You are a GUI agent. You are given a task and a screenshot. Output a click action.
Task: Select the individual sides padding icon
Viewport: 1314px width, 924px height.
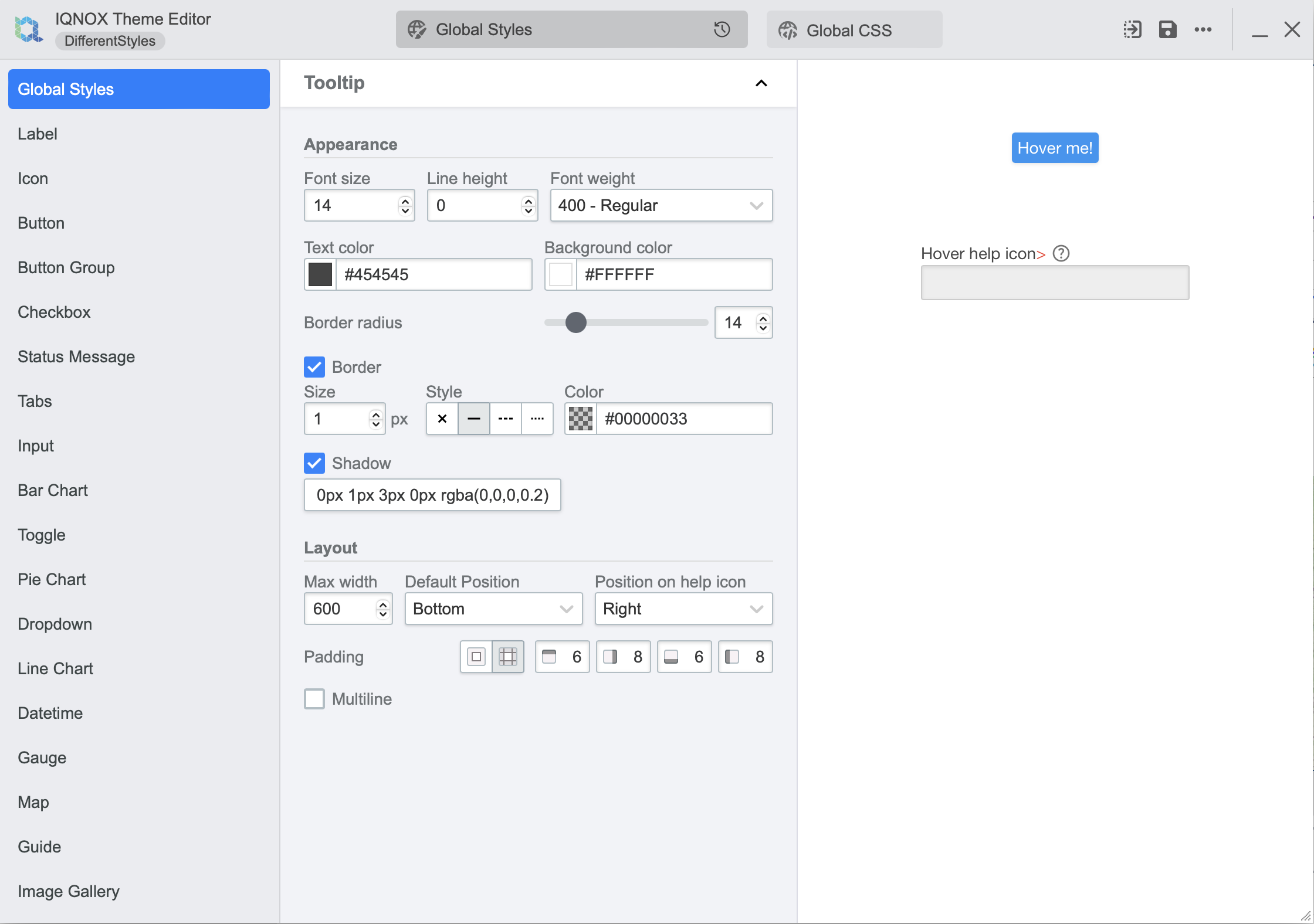click(x=508, y=657)
